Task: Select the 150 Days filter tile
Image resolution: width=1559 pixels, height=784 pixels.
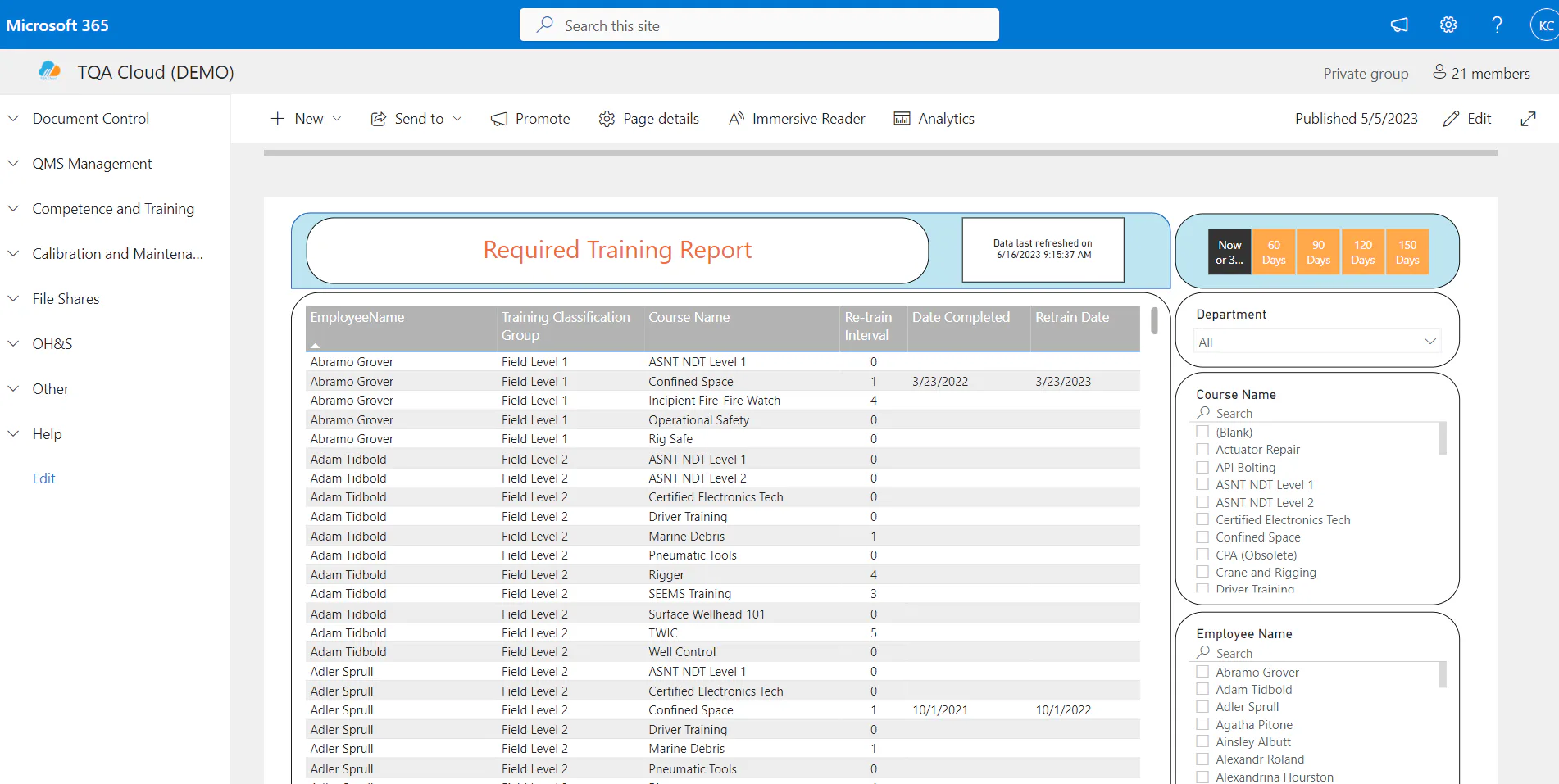Action: pos(1407,252)
